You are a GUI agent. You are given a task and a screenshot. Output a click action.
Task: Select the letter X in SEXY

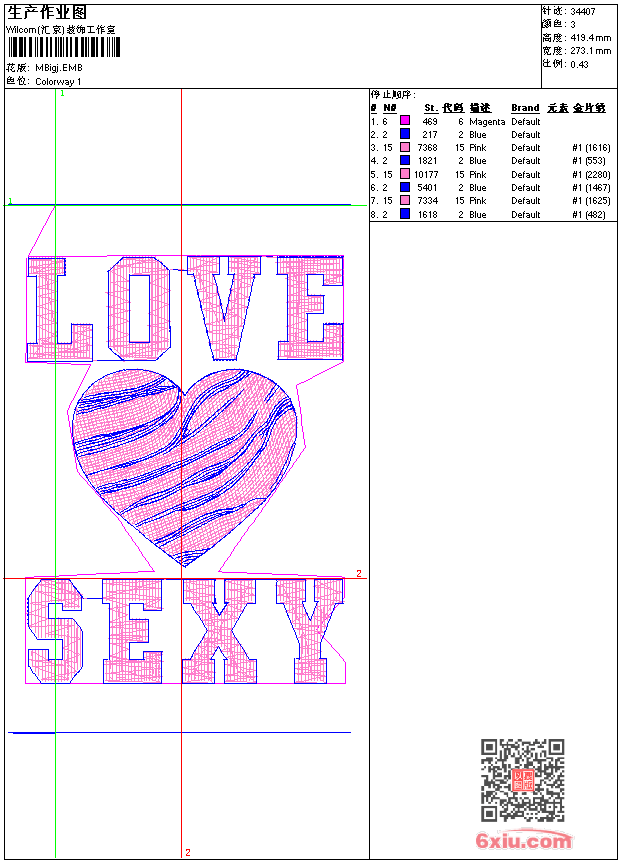click(219, 631)
